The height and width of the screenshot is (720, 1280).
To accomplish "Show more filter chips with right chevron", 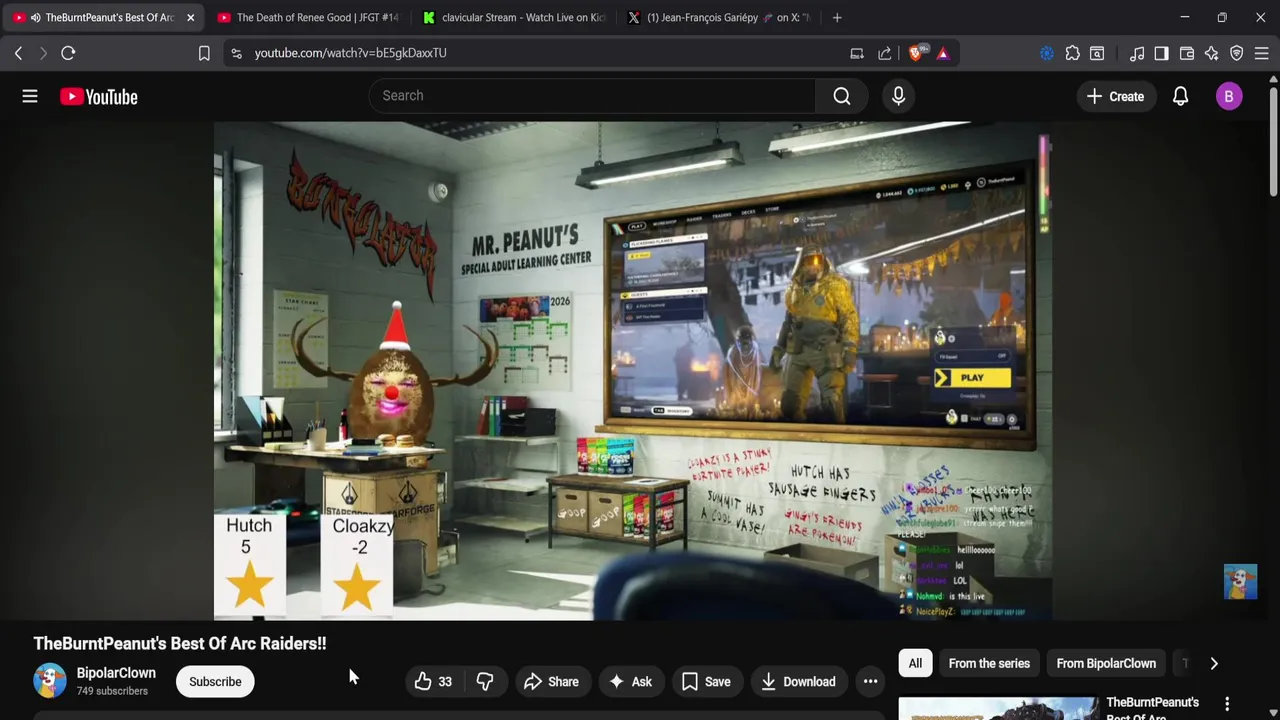I will 1214,663.
